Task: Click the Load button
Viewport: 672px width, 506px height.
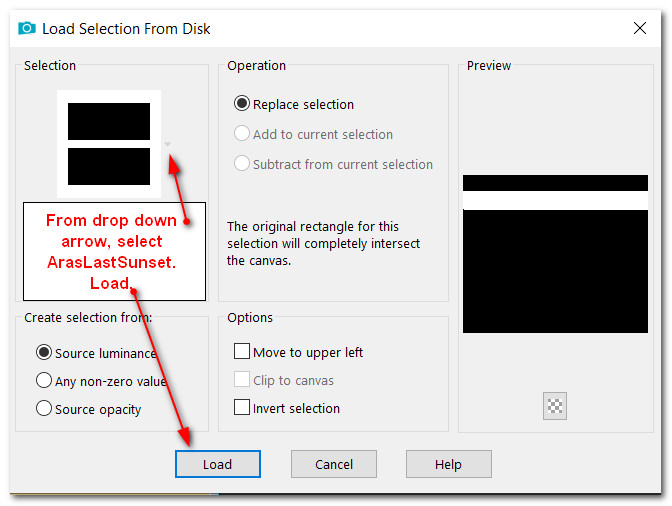Action: tap(218, 464)
